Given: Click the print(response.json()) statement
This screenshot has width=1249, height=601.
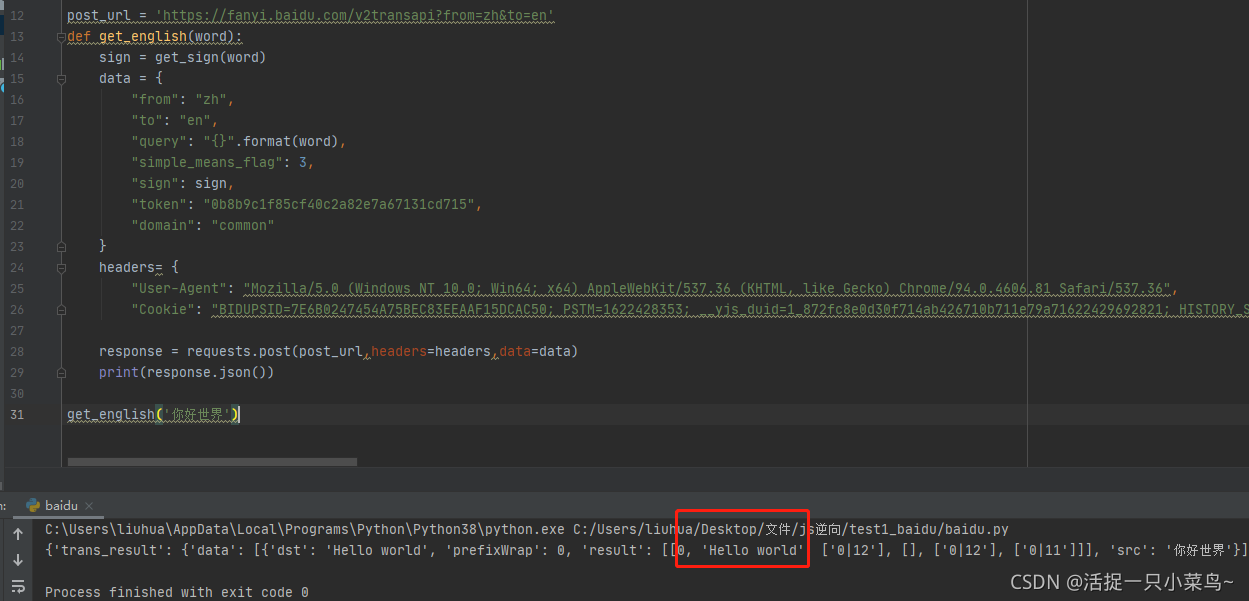Looking at the screenshot, I should (186, 372).
